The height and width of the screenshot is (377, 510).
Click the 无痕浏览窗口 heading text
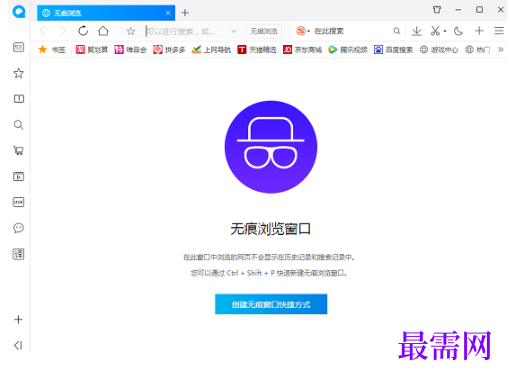click(x=270, y=229)
